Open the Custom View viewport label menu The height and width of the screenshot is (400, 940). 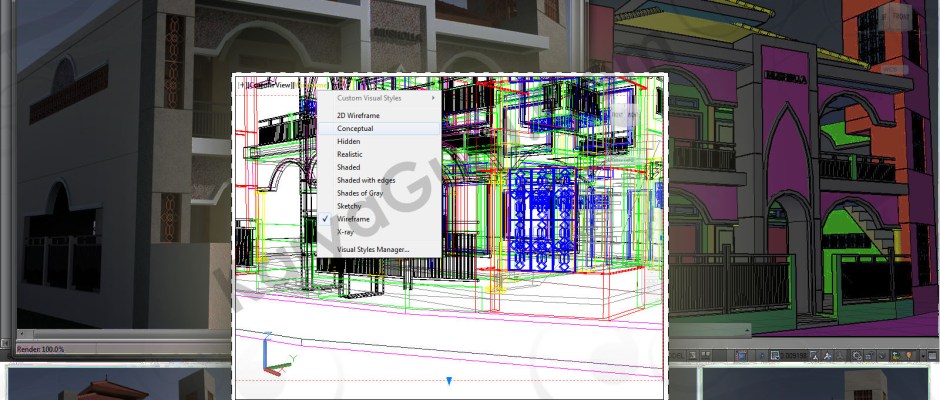pos(270,85)
